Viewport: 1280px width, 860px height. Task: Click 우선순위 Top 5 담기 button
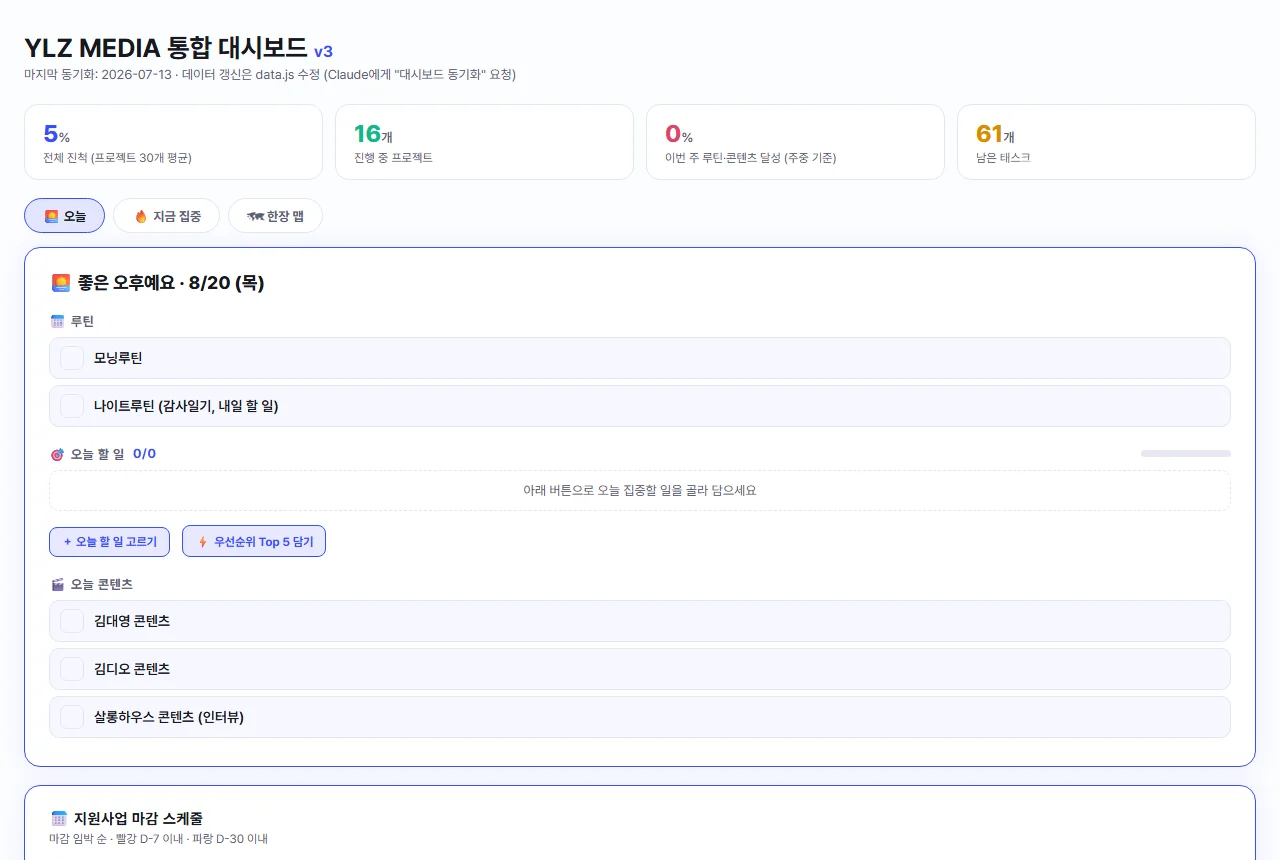click(x=254, y=542)
